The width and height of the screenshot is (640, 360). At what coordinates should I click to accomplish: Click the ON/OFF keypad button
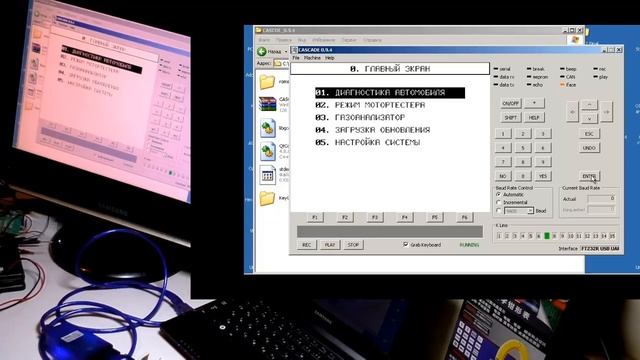[511, 103]
